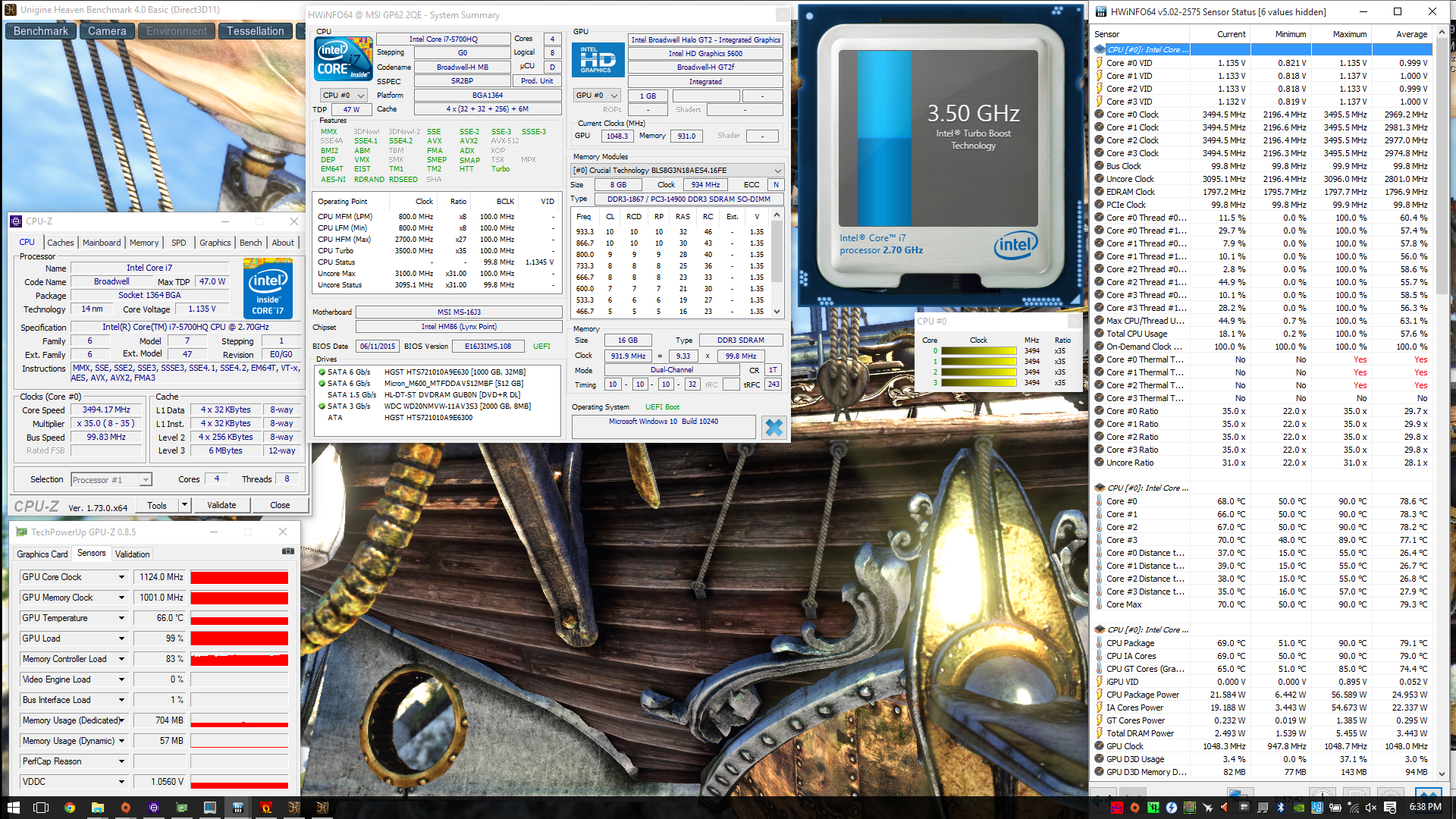Click GPU-Z screenshot camera icon
The height and width of the screenshot is (819, 1456).
(x=287, y=551)
